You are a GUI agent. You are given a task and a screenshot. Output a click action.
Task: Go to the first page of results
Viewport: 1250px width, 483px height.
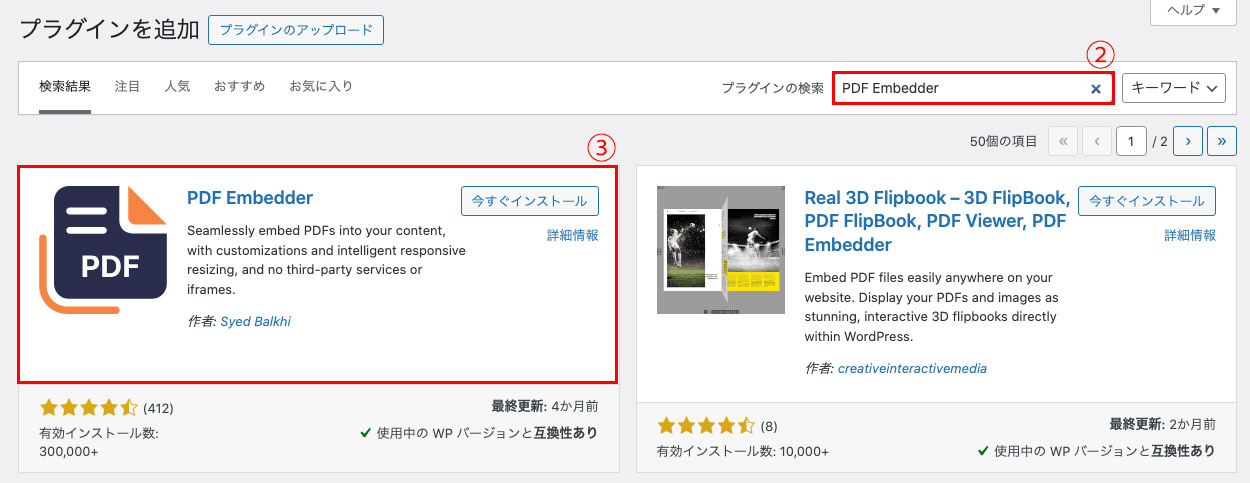tap(1063, 142)
